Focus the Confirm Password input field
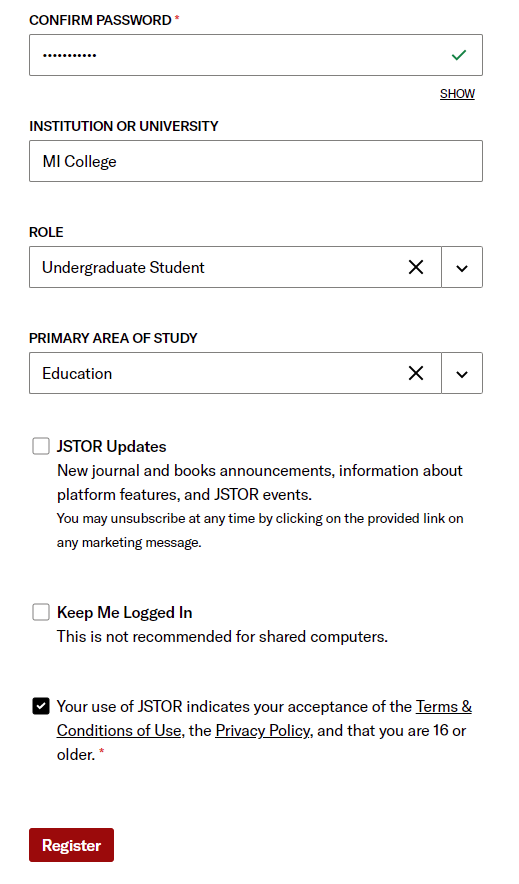Image resolution: width=519 pixels, height=884 pixels. [x=256, y=55]
